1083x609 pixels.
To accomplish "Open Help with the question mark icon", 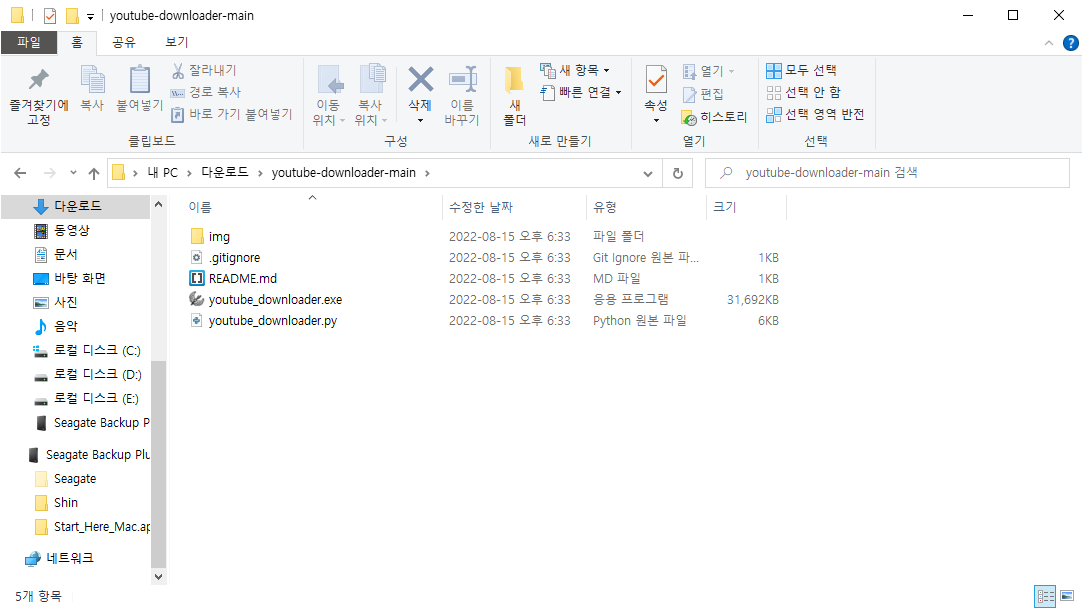I will click(x=1071, y=43).
